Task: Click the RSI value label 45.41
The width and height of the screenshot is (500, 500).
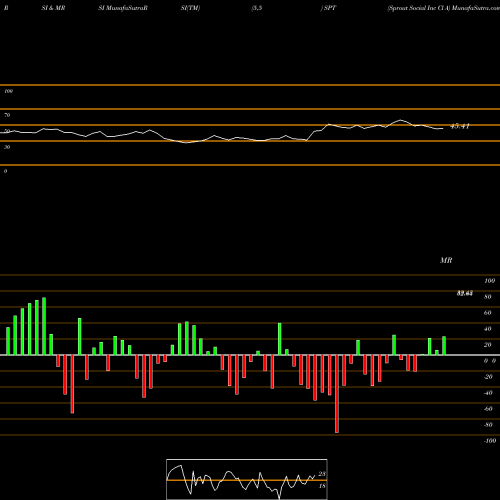Action: 460,126
